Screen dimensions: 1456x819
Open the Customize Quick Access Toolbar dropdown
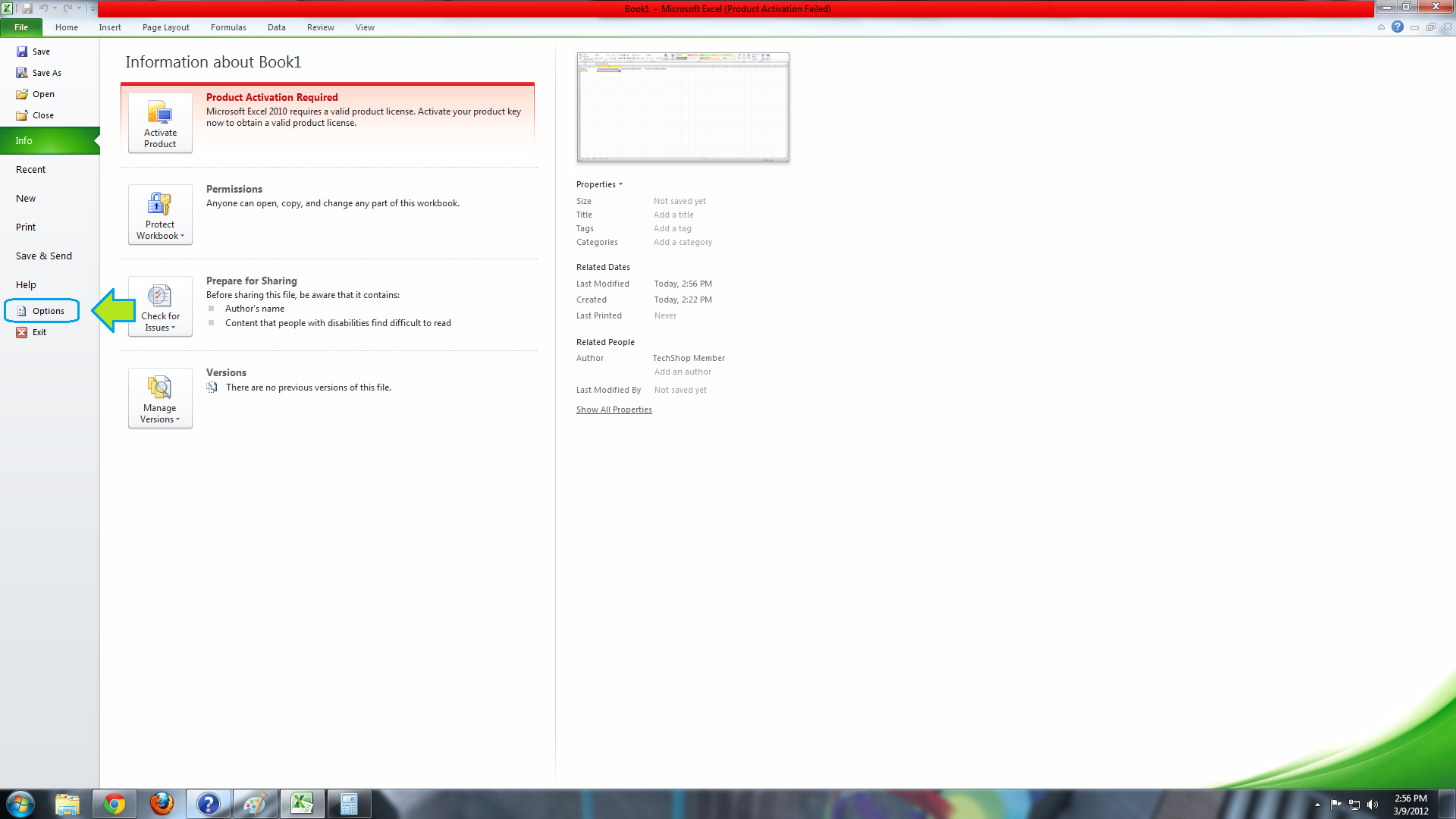[93, 8]
